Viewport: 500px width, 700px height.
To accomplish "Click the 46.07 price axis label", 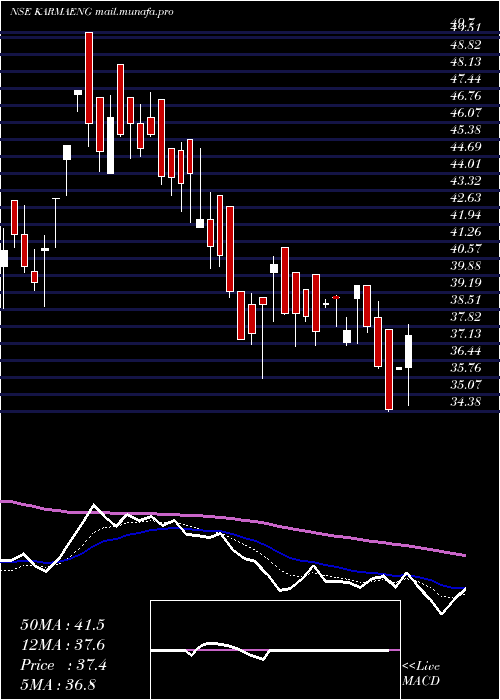I will (466, 113).
